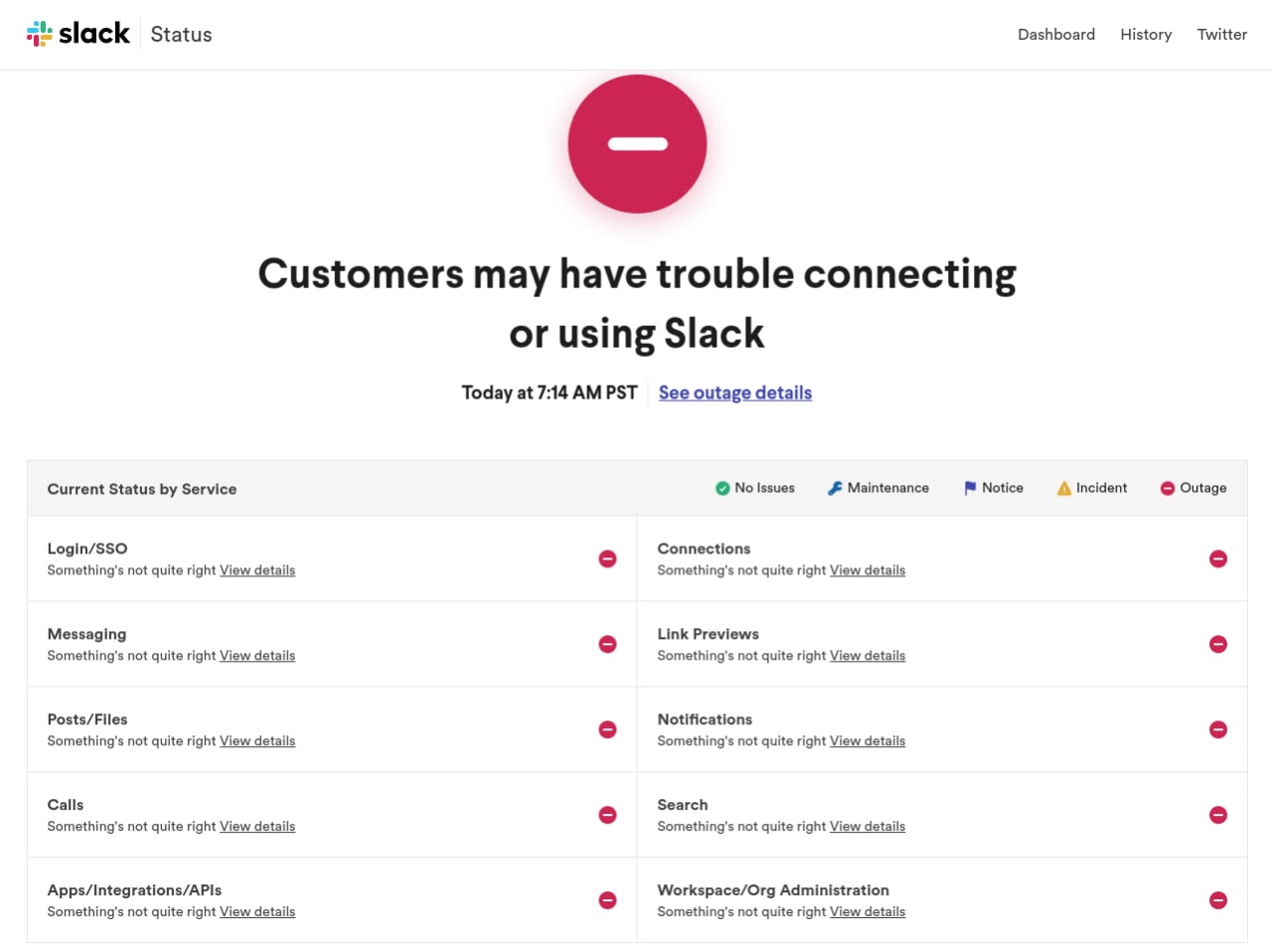This screenshot has width=1272, height=952.
Task: View details for Notifications
Action: coord(868,741)
